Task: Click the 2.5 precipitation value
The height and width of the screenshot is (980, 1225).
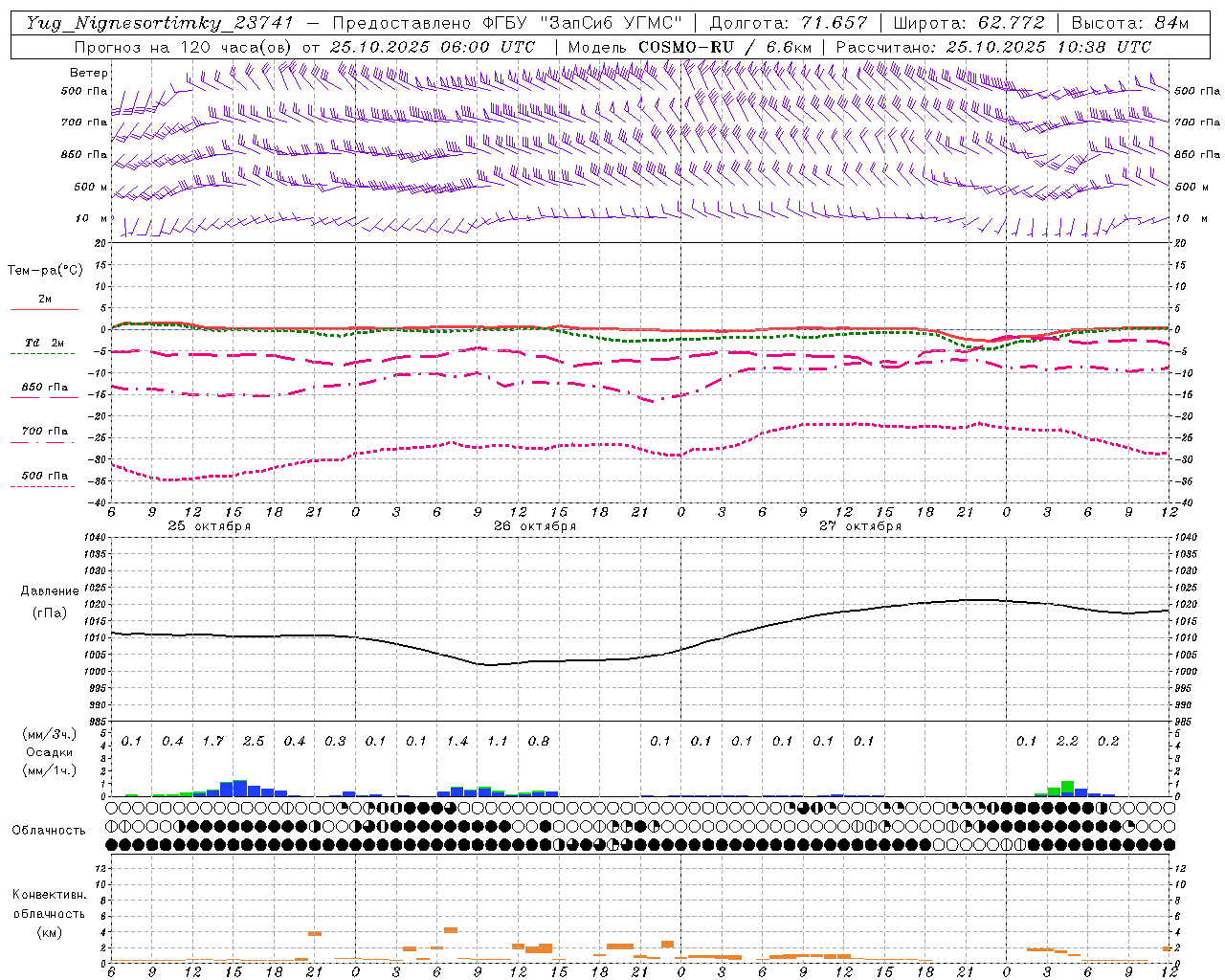Action: tap(254, 741)
